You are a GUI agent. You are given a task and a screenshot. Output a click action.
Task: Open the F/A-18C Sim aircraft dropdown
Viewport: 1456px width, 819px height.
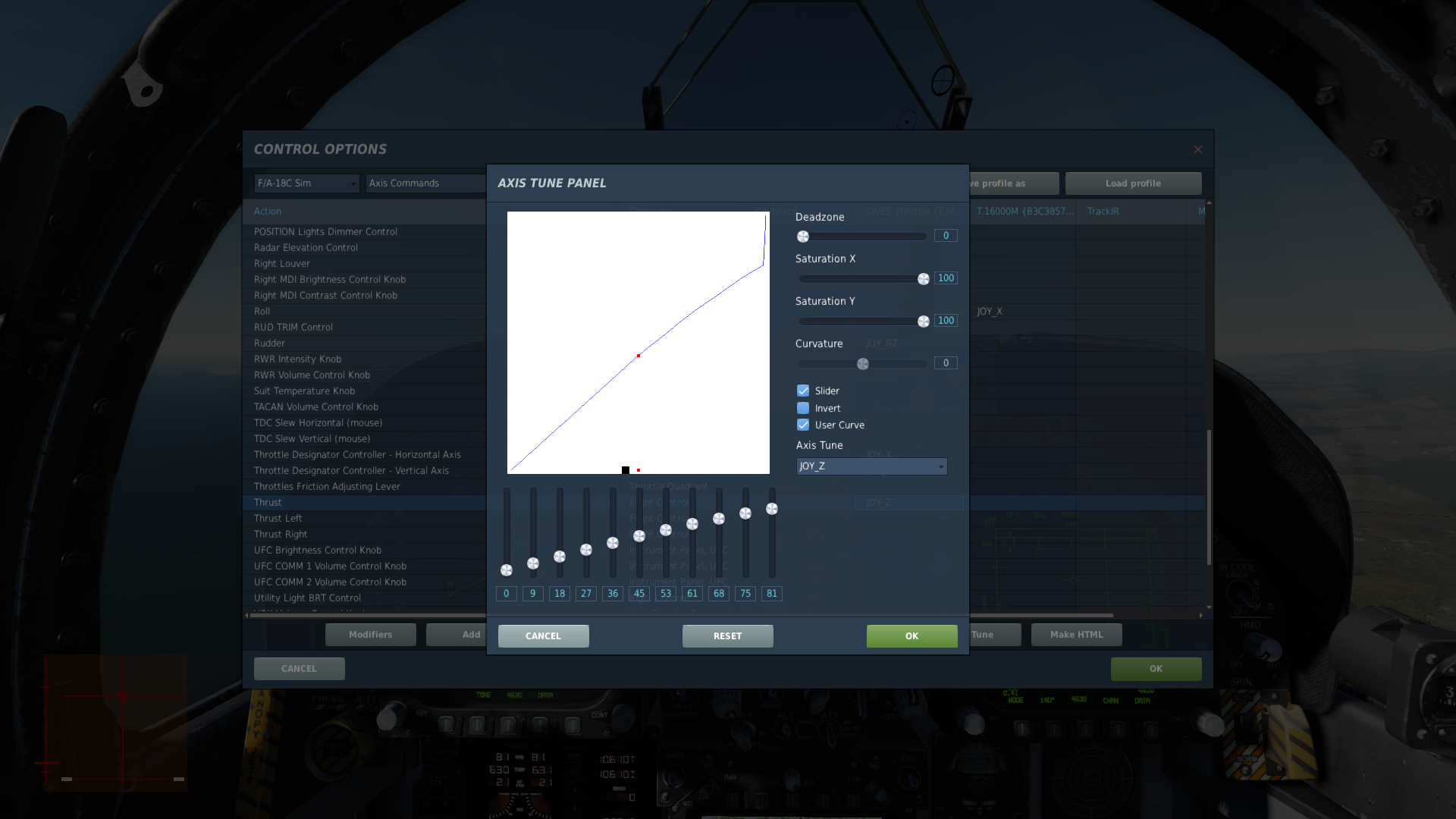pos(306,184)
